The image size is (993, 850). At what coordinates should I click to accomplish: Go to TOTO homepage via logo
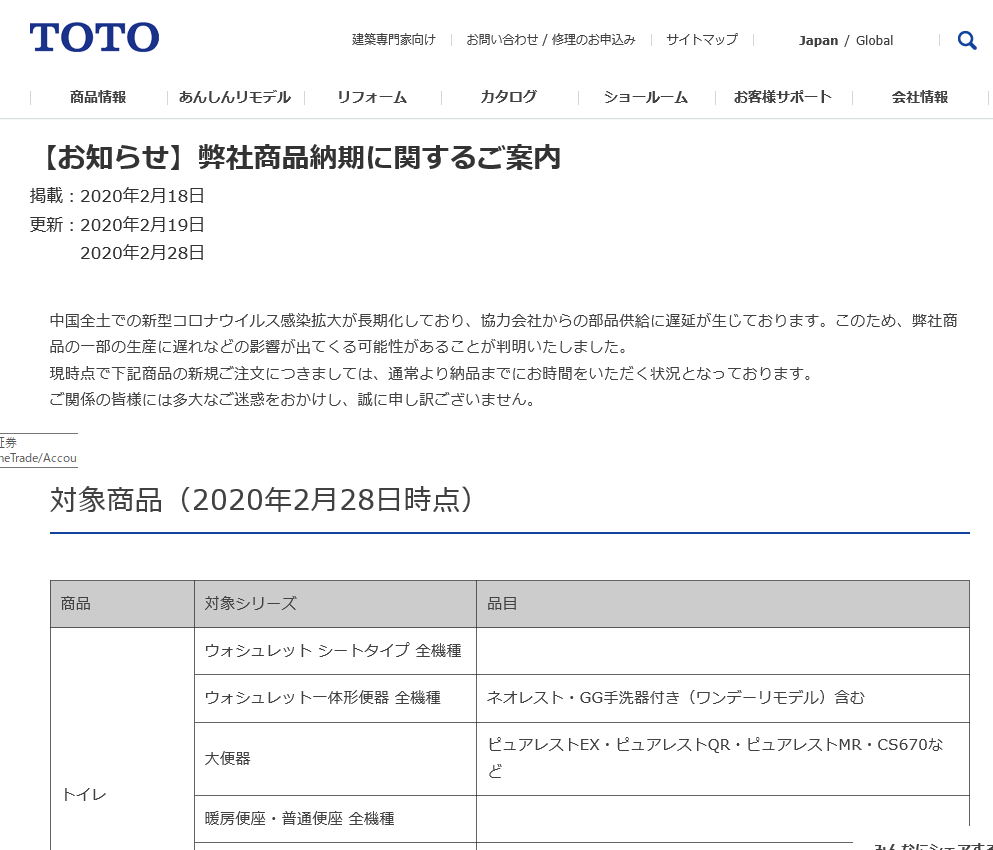pos(94,37)
